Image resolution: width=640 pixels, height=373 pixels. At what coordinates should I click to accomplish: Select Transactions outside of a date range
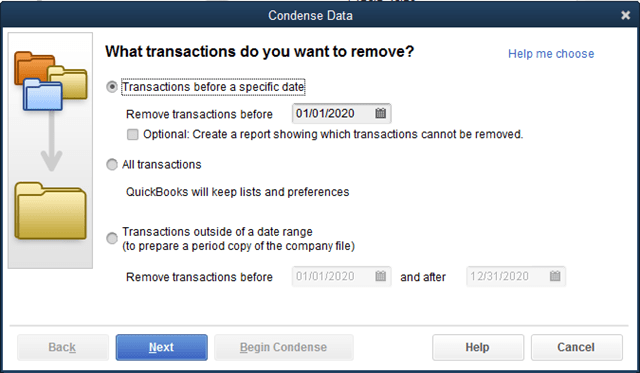112,238
